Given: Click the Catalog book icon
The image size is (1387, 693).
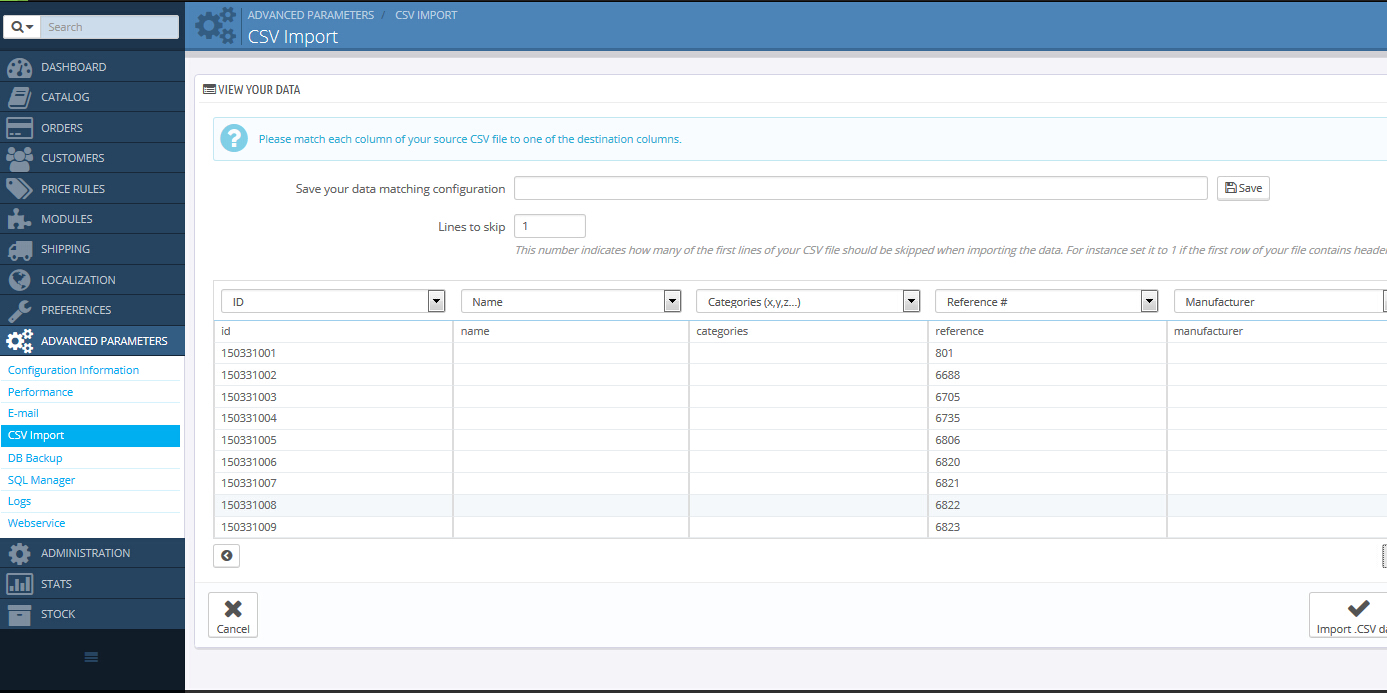Looking at the screenshot, I should click(x=19, y=97).
